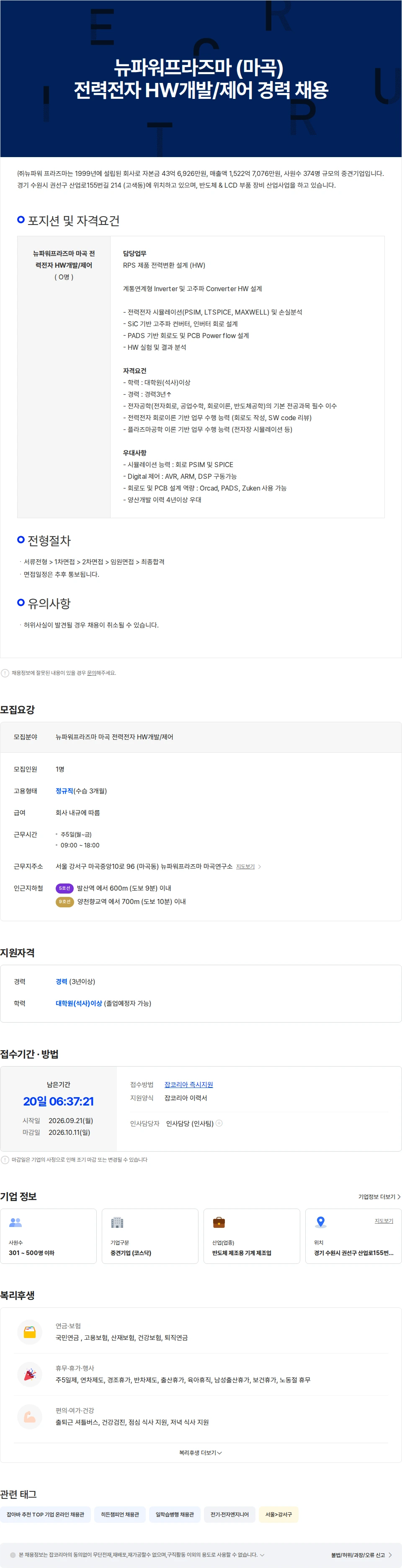Select tag 전기·전자엔지니어

point(229,1514)
